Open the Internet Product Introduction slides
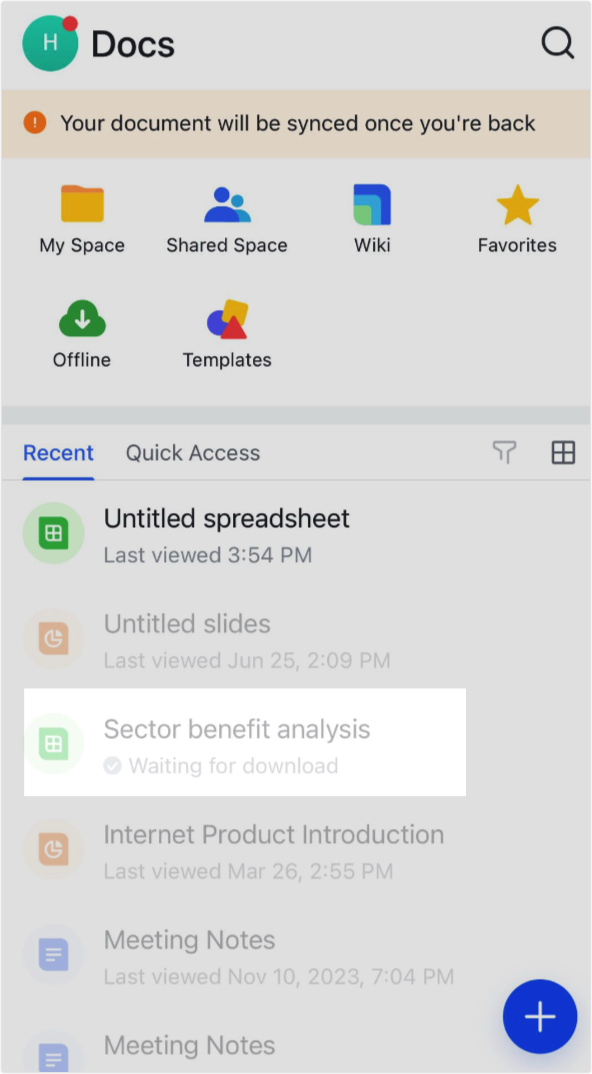Image resolution: width=592 pixels, height=1074 pixels. coord(274,835)
